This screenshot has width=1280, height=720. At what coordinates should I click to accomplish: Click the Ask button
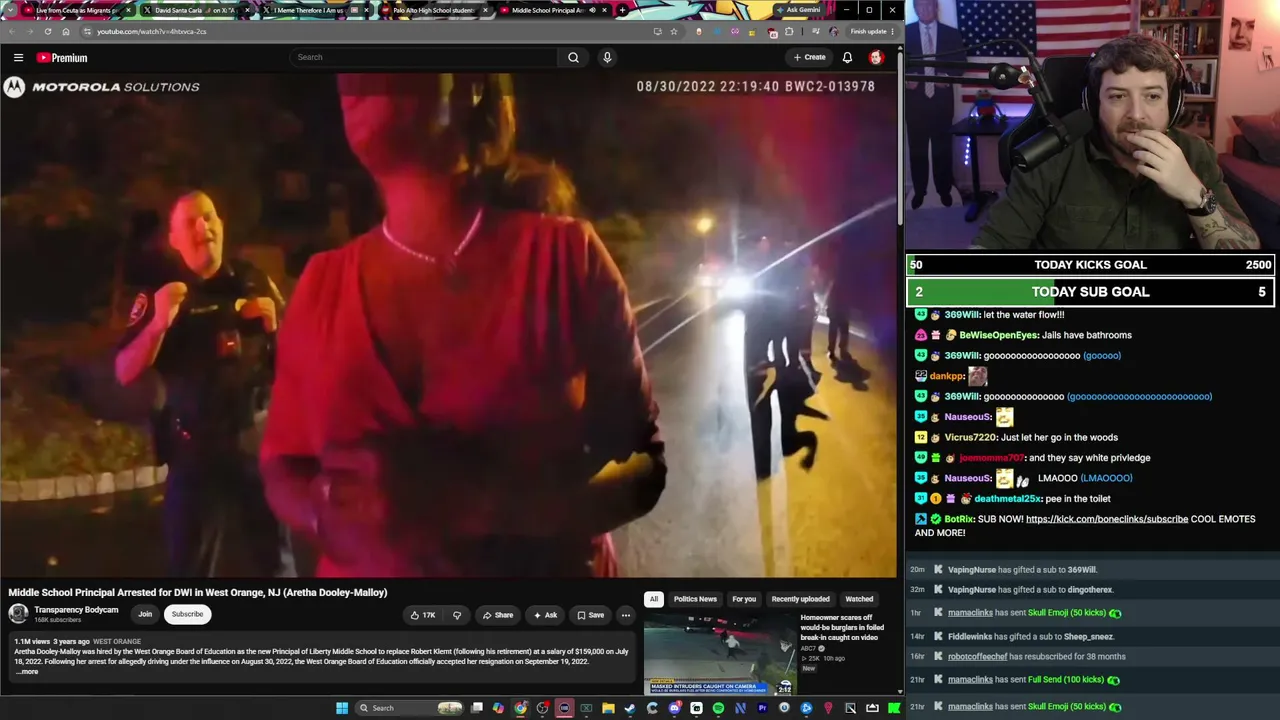pyautogui.click(x=545, y=615)
